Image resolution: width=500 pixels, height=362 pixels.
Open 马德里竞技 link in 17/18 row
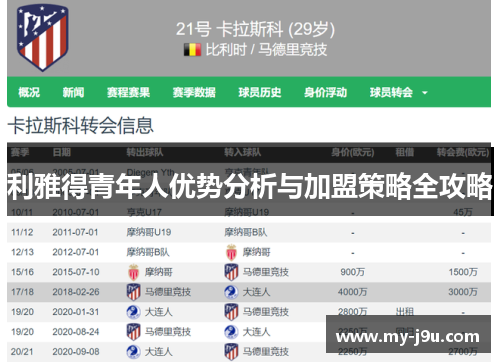click(x=168, y=292)
